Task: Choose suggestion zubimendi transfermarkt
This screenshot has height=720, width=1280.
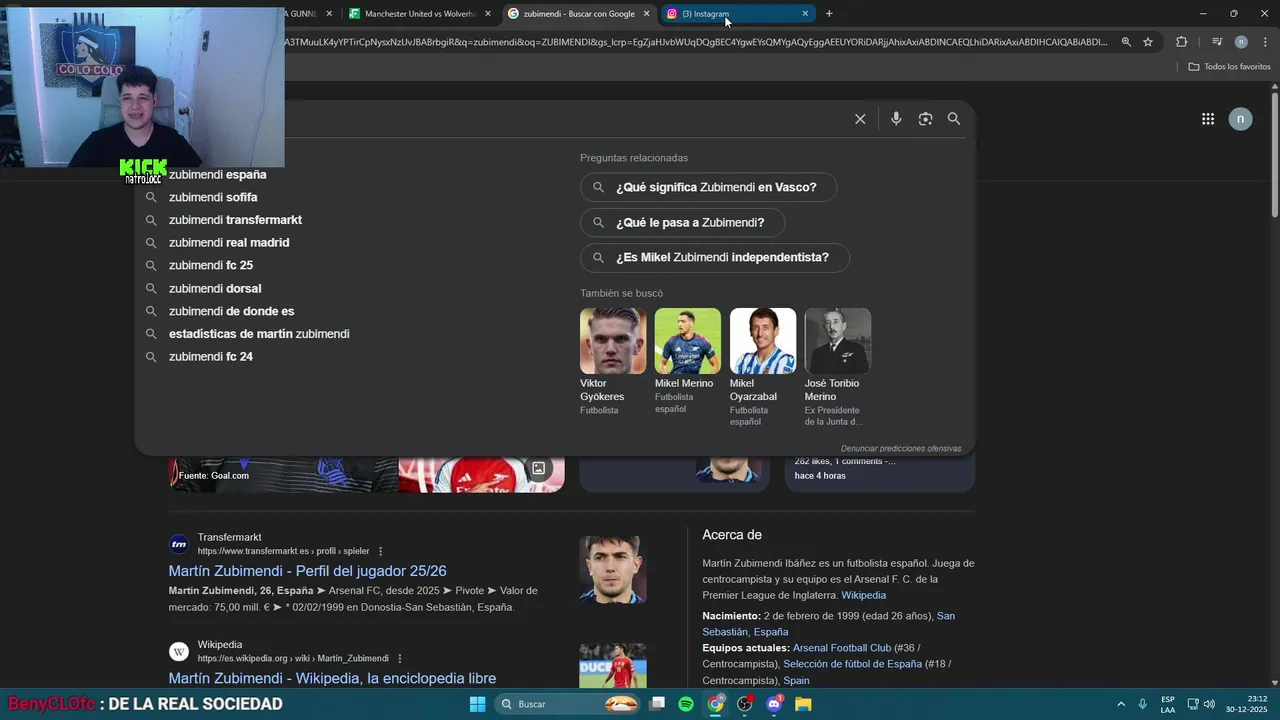Action: tap(235, 220)
